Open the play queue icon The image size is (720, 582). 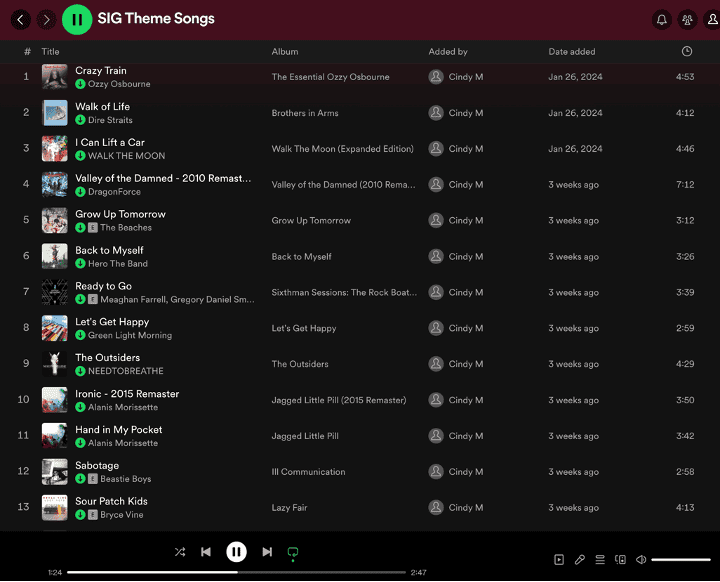tap(600, 560)
